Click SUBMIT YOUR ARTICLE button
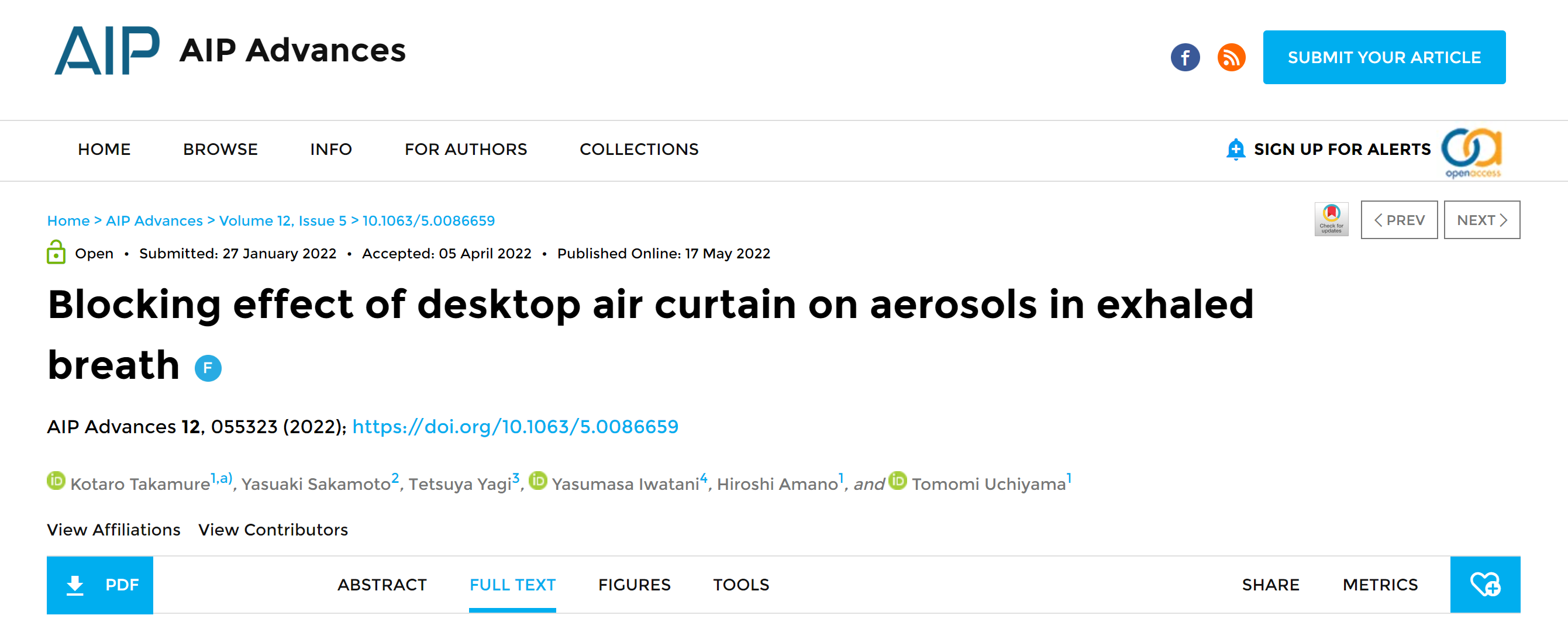This screenshot has width=1568, height=622. pos(1384,57)
